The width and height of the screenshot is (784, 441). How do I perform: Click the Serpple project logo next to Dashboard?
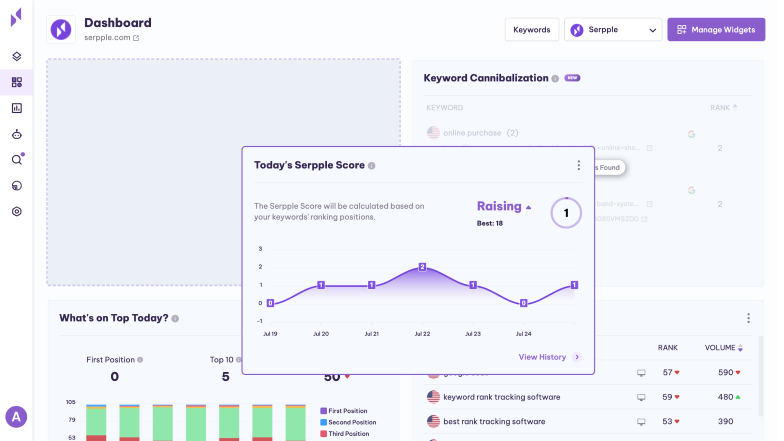coord(61,30)
